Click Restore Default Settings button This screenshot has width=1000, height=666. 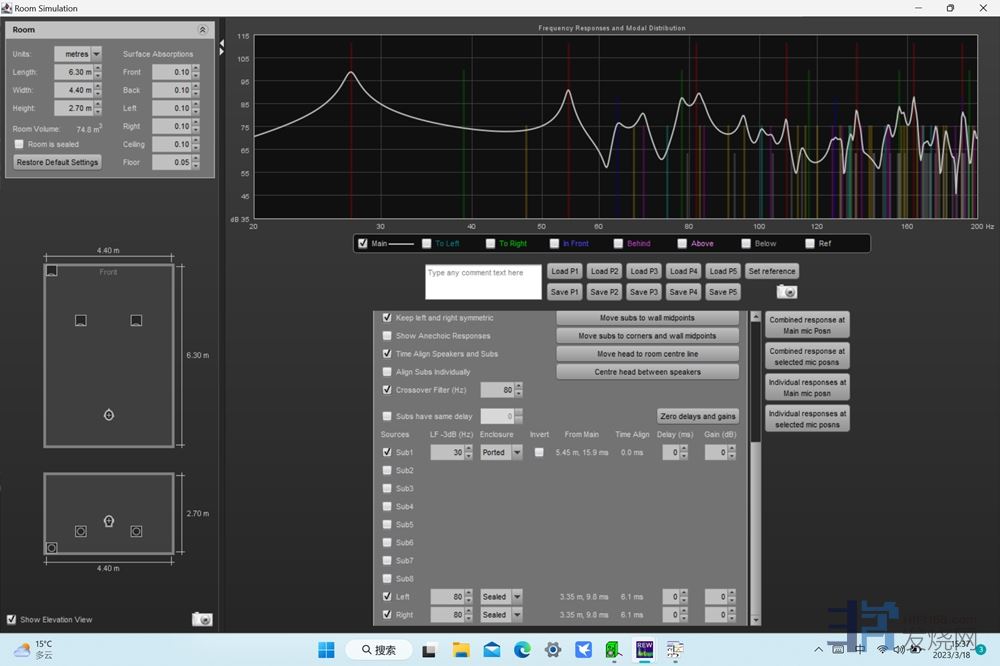57,162
